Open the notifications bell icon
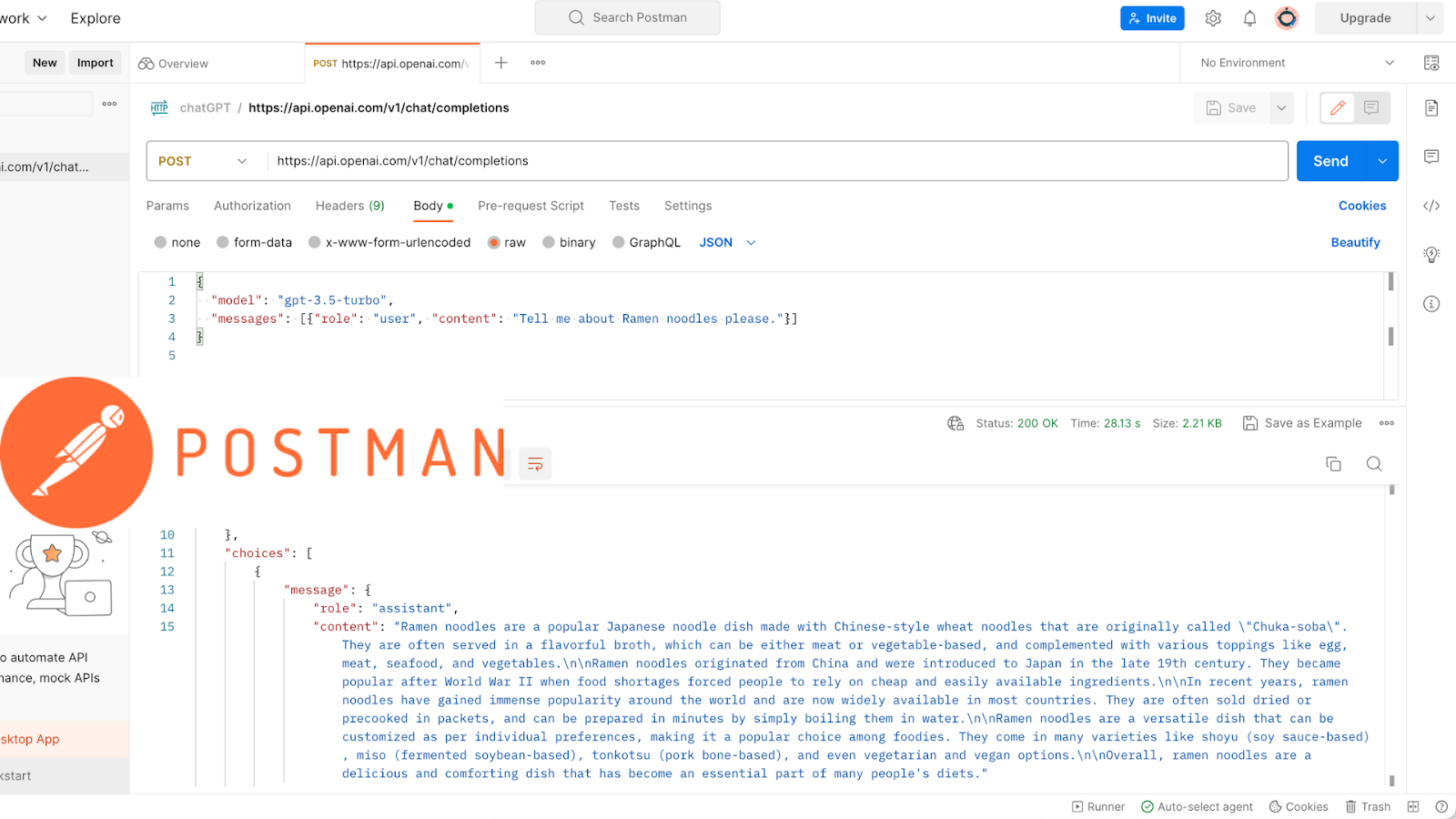This screenshot has height=819, width=1456. pos(1249,18)
